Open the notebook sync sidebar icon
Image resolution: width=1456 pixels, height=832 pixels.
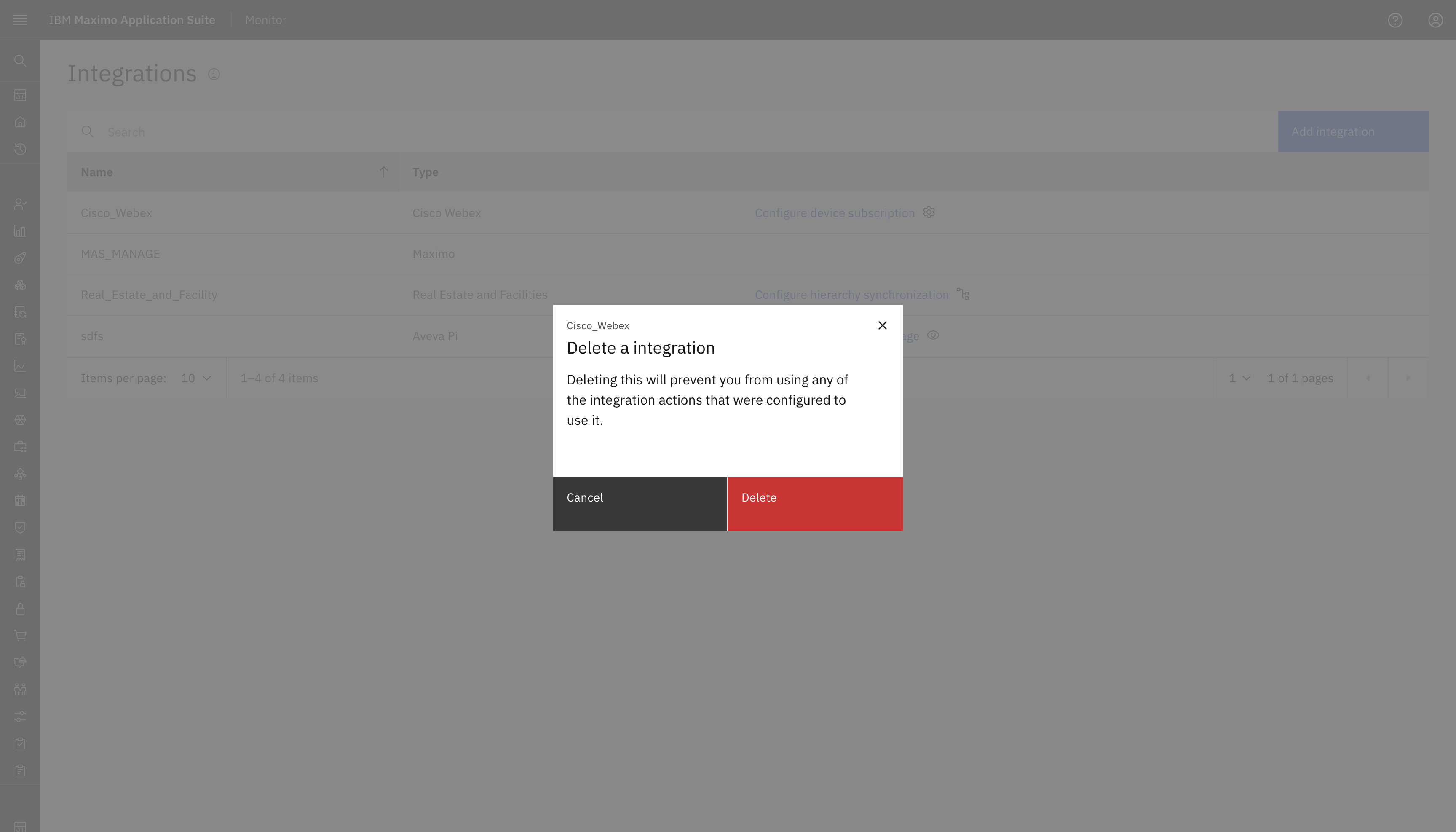click(x=20, y=312)
